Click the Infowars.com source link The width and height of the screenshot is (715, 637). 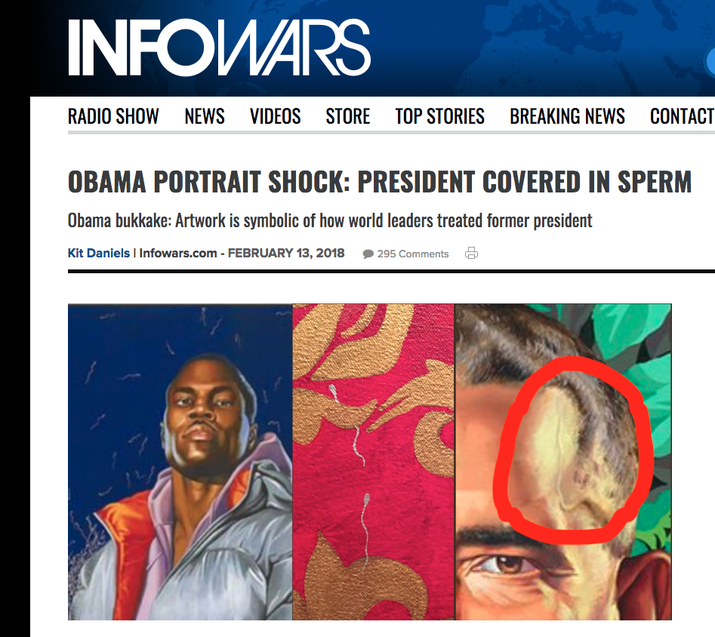click(x=178, y=253)
